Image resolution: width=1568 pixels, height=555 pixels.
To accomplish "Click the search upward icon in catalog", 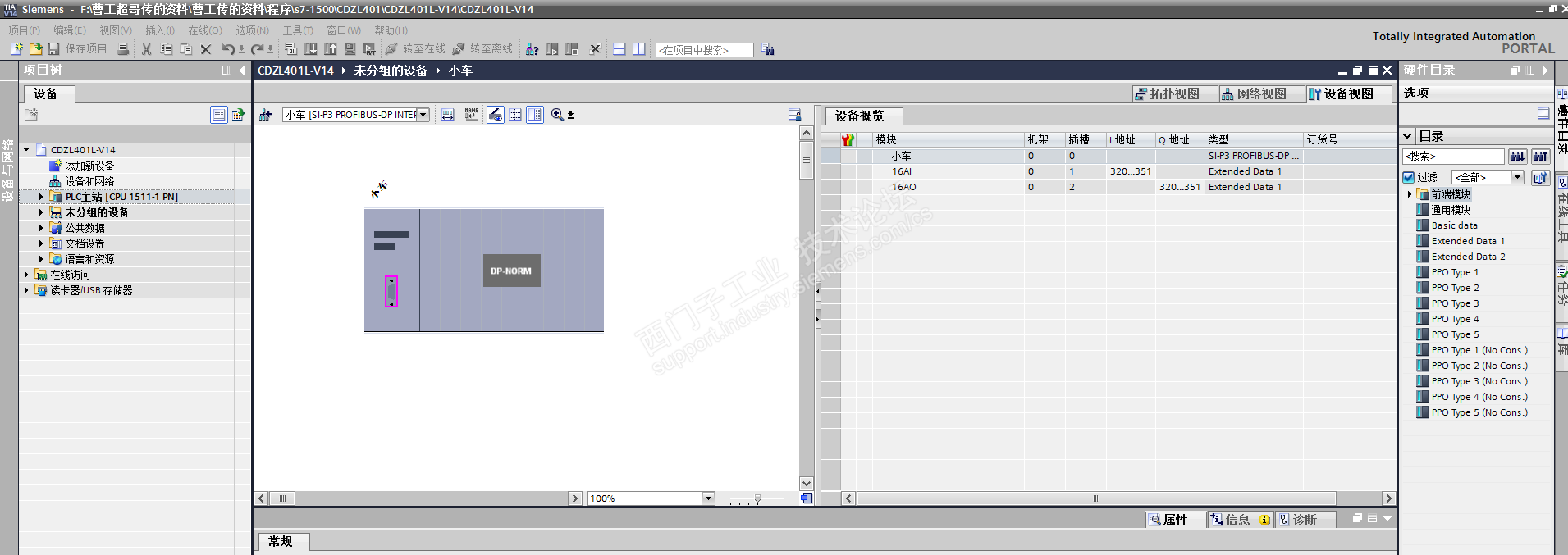I will pyautogui.click(x=1541, y=156).
